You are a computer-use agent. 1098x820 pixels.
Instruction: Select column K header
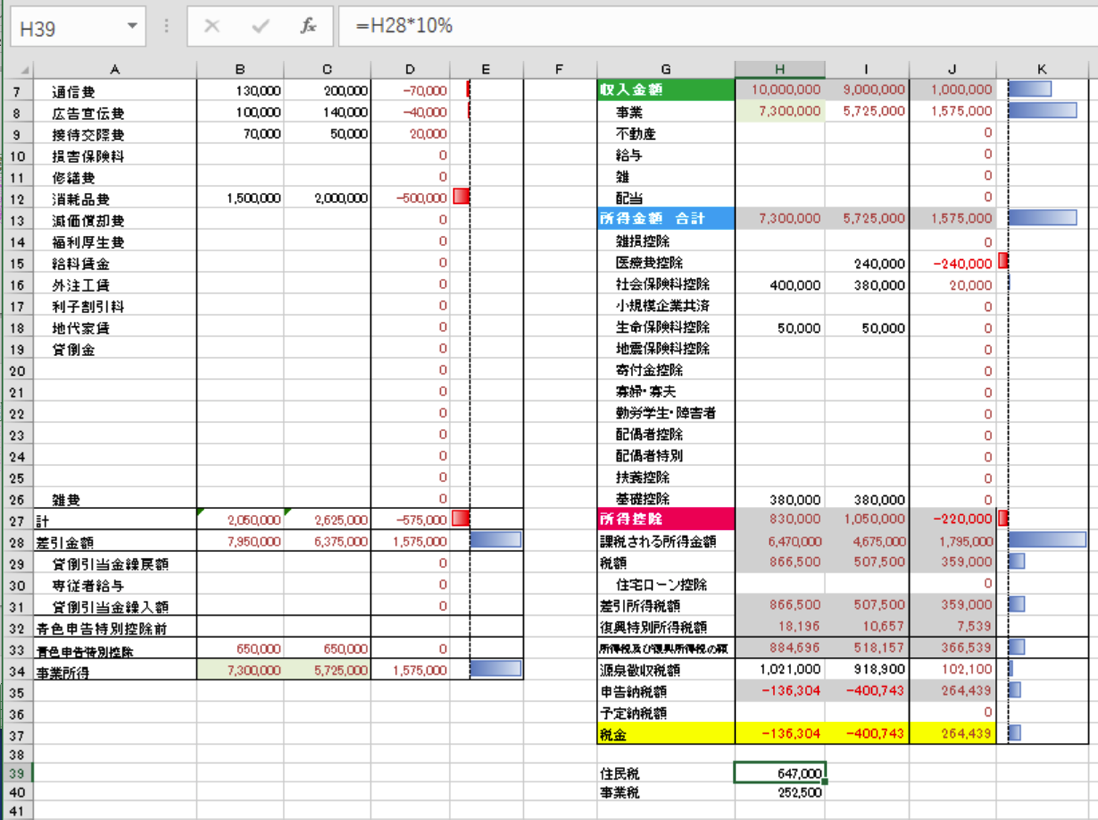[1042, 69]
